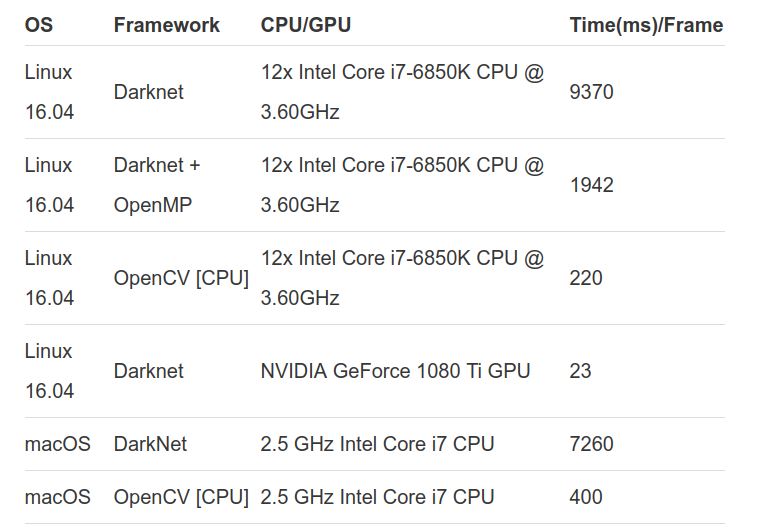Click OpenCV [CPU] in the 220 ms row

[181, 278]
